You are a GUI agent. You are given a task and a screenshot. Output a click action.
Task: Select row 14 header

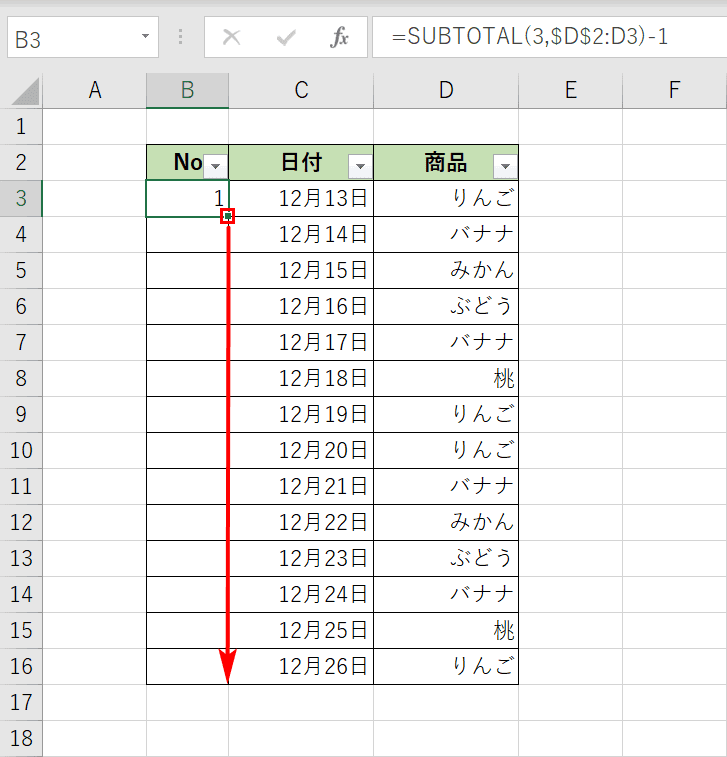click(x=21, y=594)
